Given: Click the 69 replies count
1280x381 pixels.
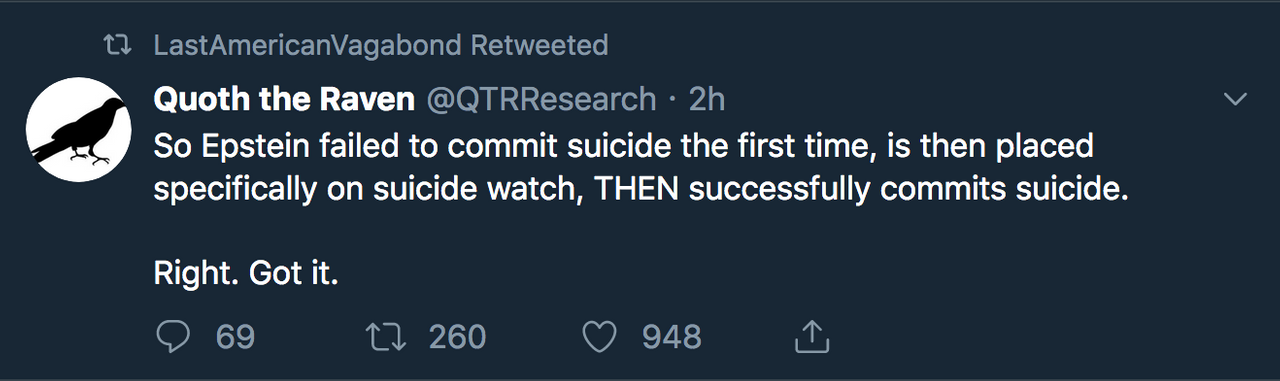Looking at the screenshot, I should click(235, 337).
